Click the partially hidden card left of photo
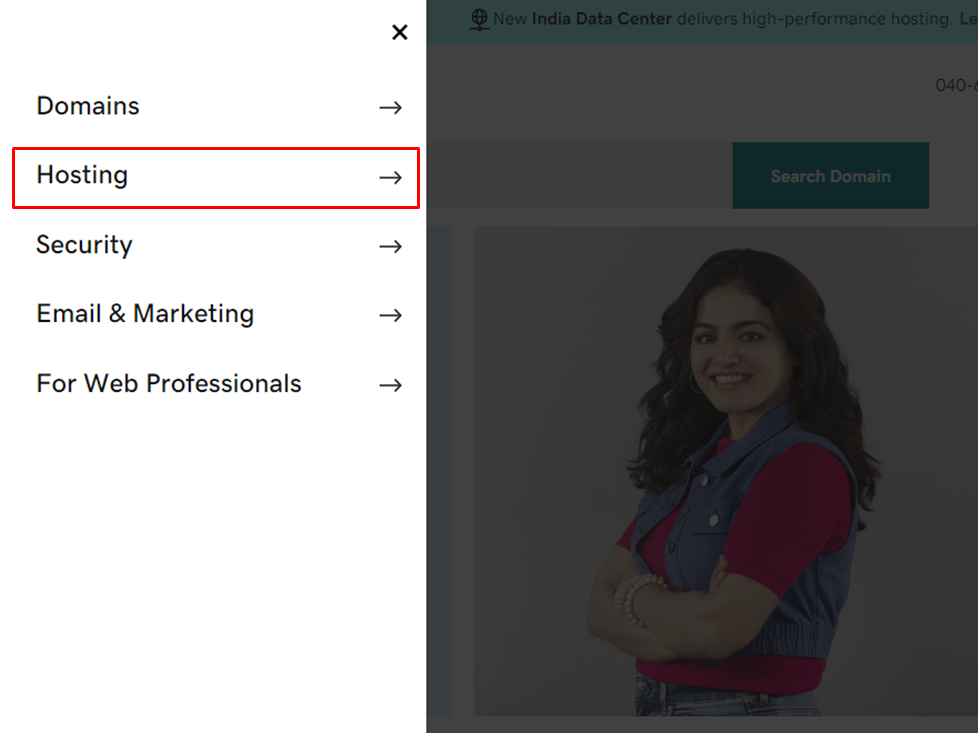Image resolution: width=978 pixels, height=733 pixels. 438,470
